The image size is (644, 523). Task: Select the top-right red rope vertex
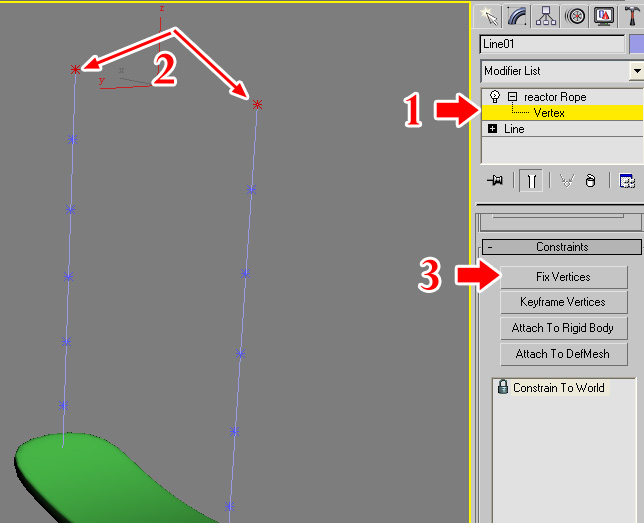click(x=257, y=104)
